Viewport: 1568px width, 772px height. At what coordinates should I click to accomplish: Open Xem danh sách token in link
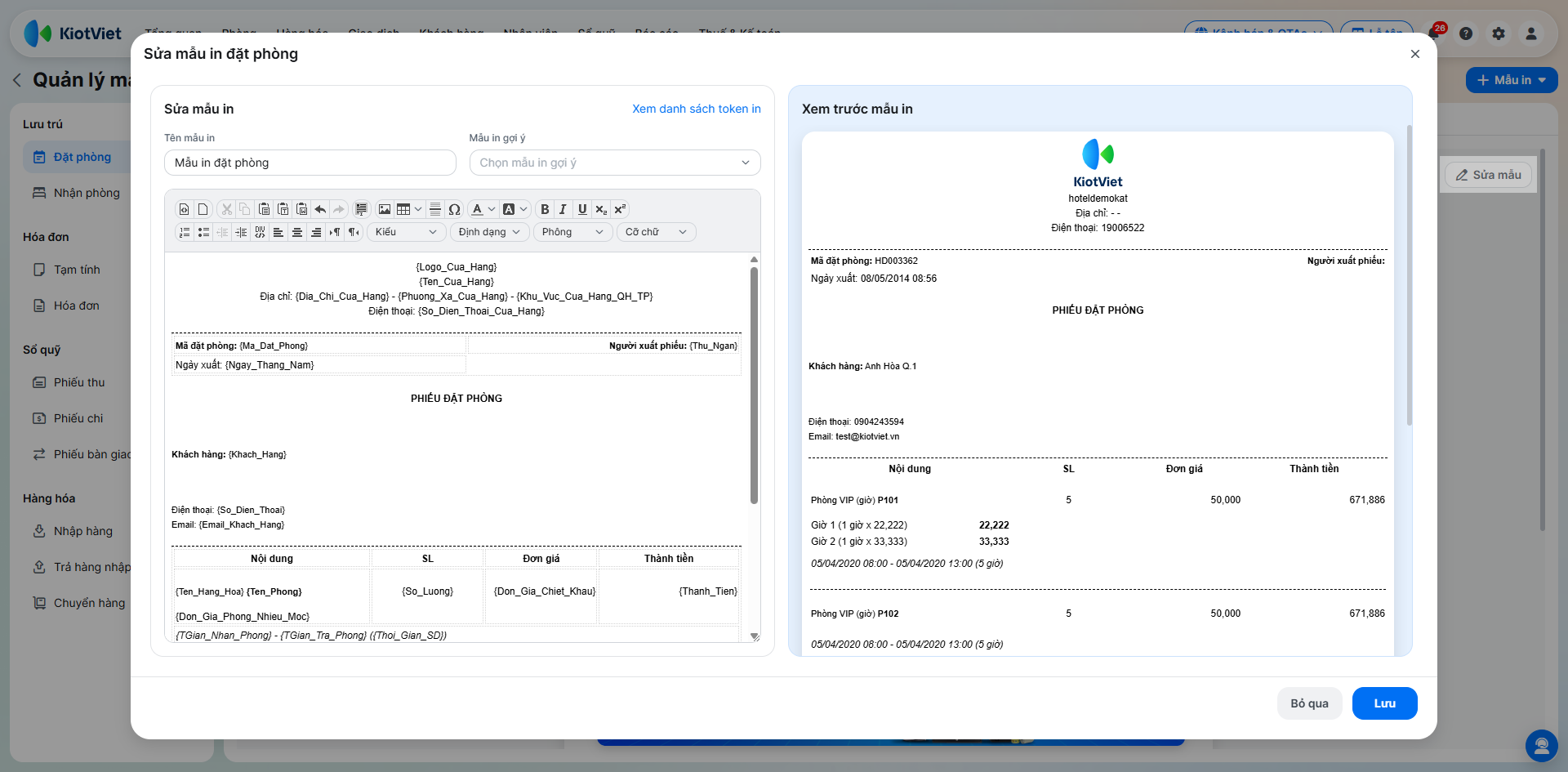697,109
